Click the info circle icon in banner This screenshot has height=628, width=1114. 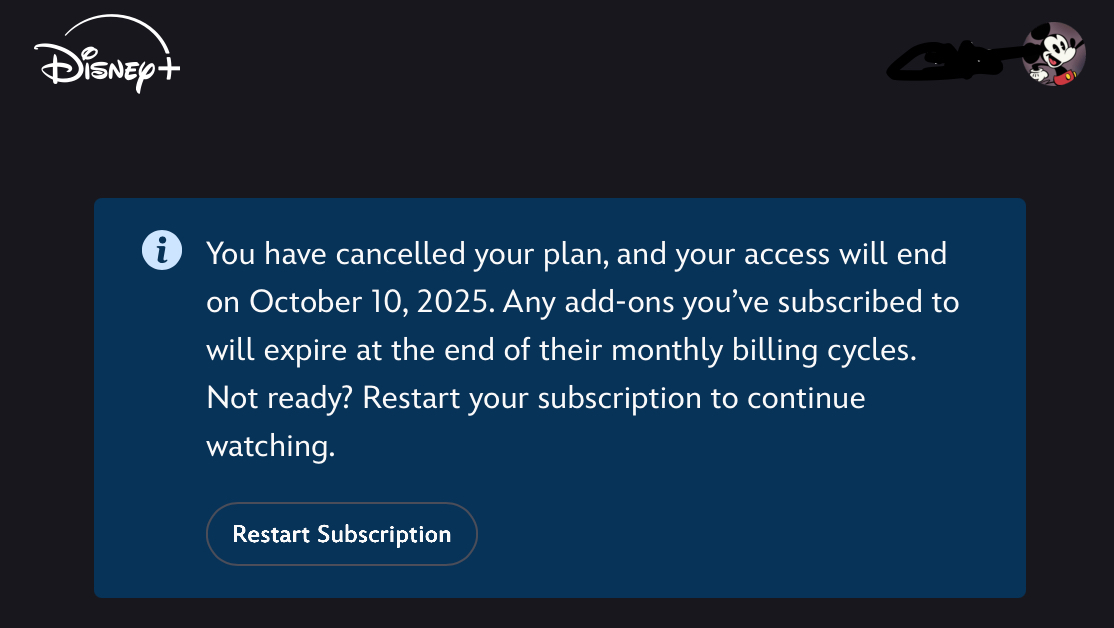162,250
